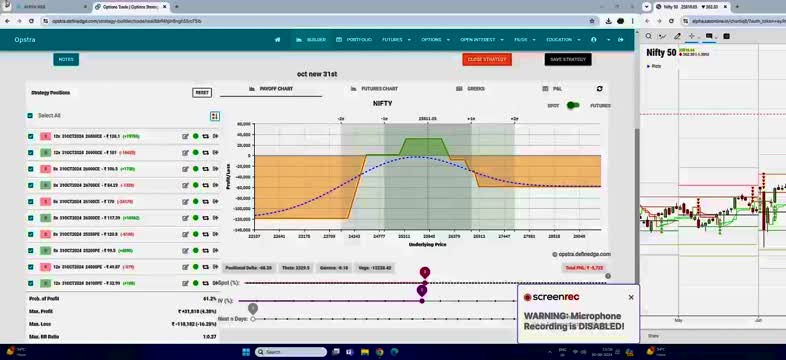
Task: Open the sort legs icon beside Select All
Action: [215, 116]
